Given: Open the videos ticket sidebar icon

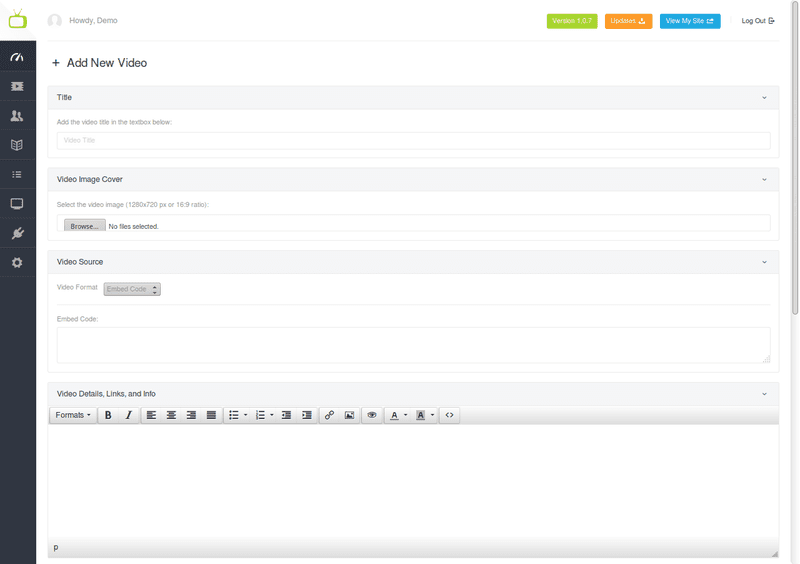Looking at the screenshot, I should pos(17,86).
